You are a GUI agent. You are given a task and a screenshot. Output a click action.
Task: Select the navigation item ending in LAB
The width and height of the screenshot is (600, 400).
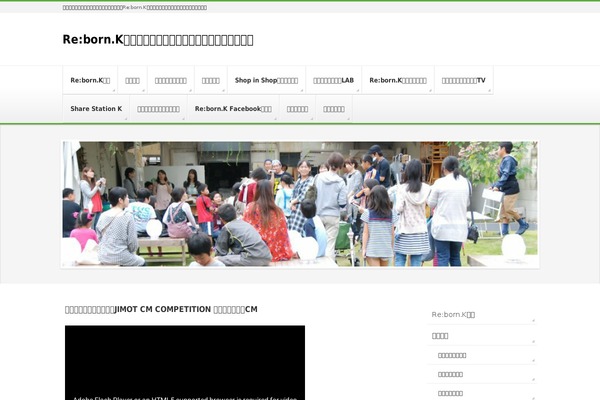(x=333, y=80)
